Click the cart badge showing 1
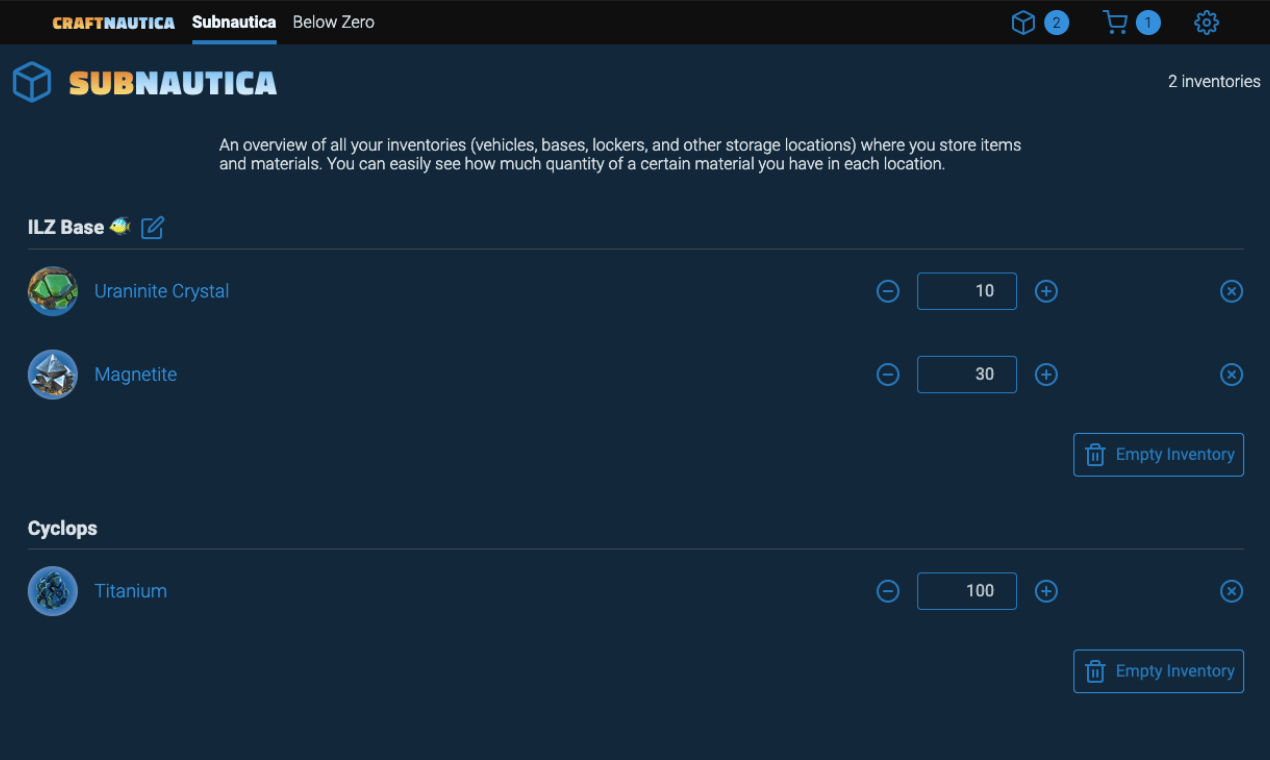The width and height of the screenshot is (1270, 760). click(x=1148, y=22)
